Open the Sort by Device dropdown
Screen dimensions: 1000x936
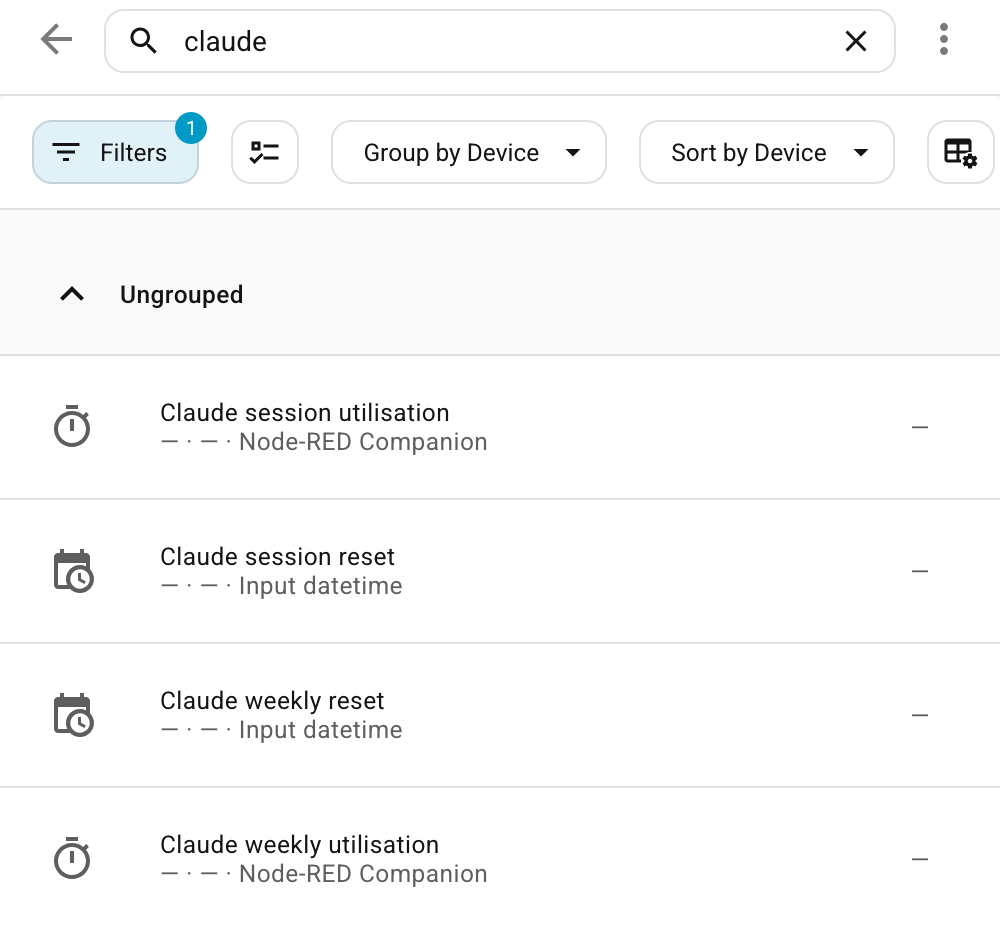pos(767,152)
